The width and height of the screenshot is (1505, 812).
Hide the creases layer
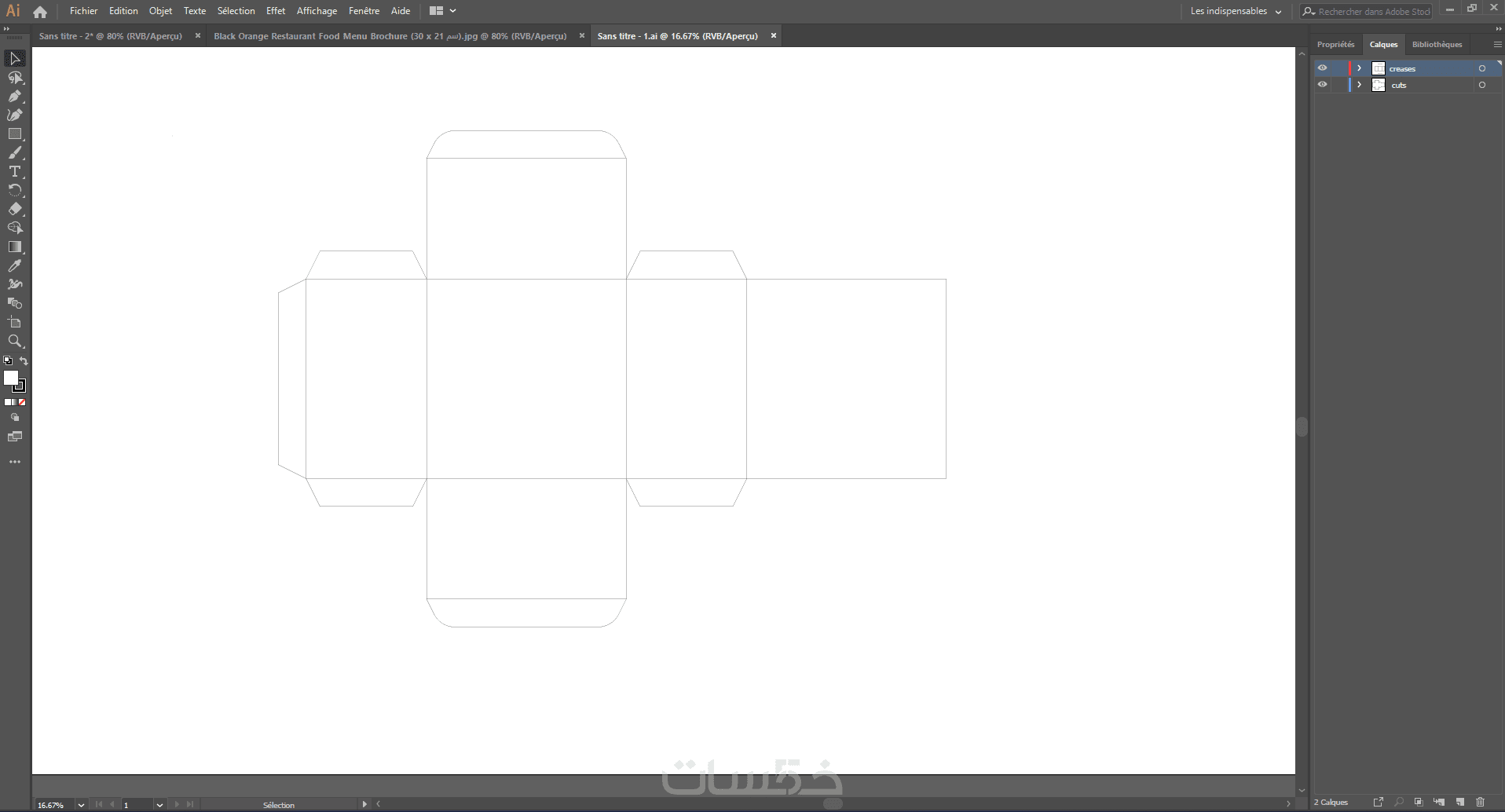[1323, 68]
